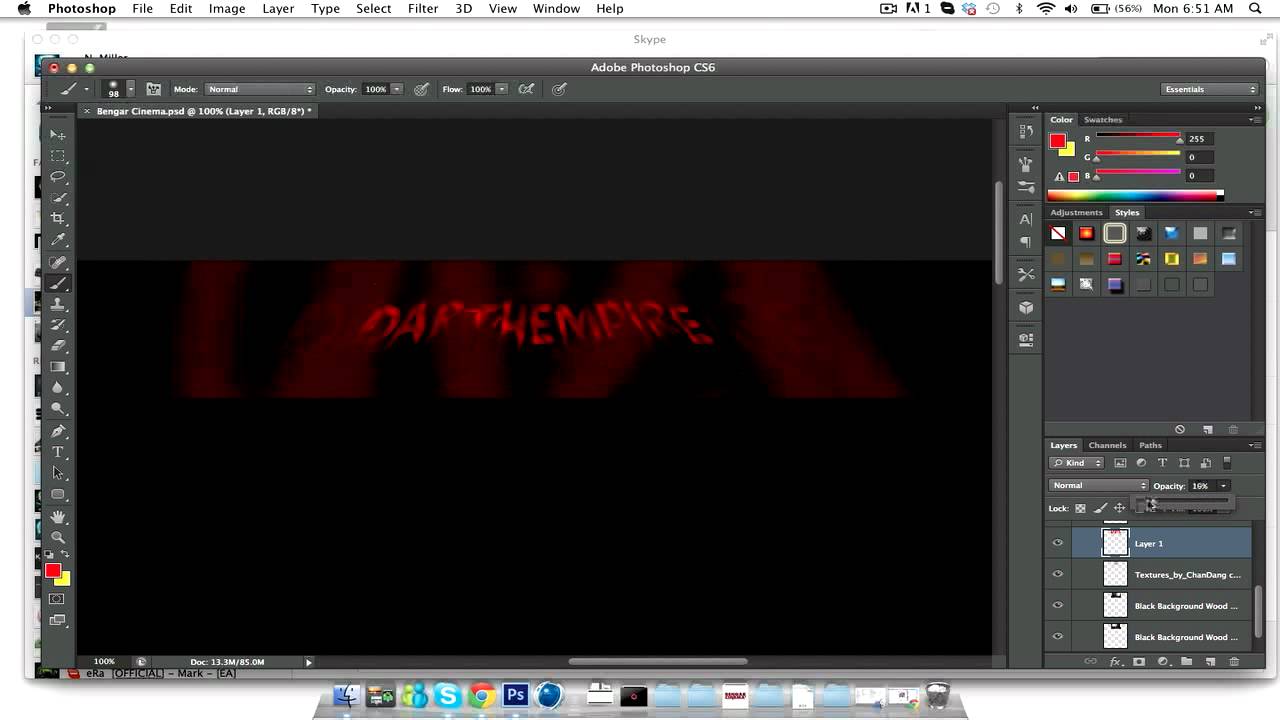Switch to the Paths tab
Screen dimensions: 1280x720
click(x=1150, y=446)
